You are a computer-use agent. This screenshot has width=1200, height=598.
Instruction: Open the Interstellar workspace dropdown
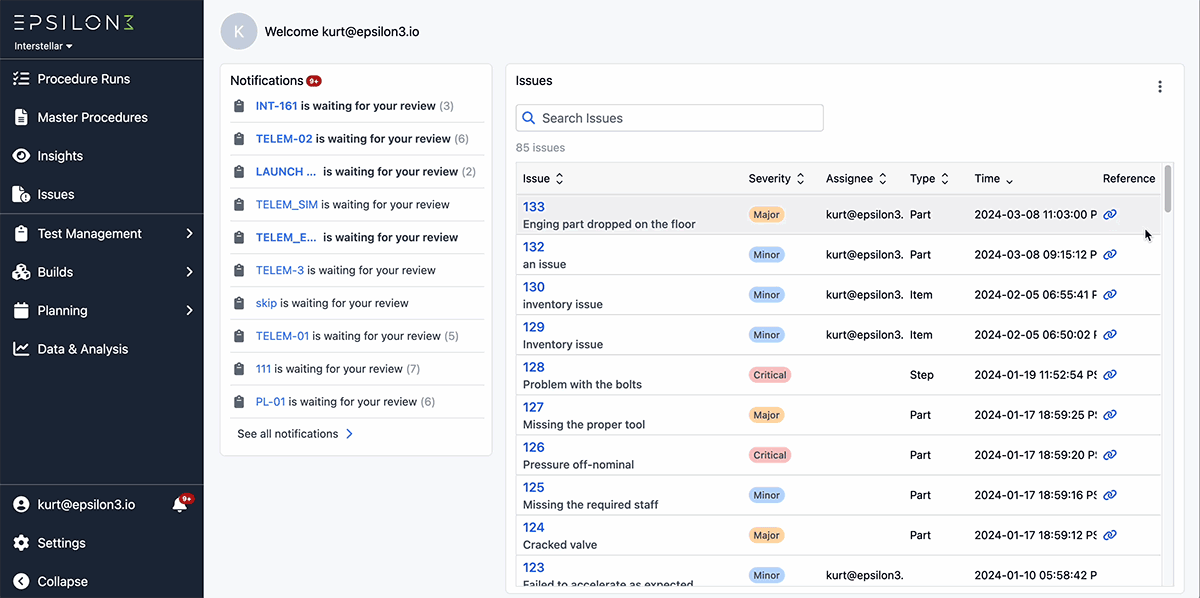click(x=44, y=46)
